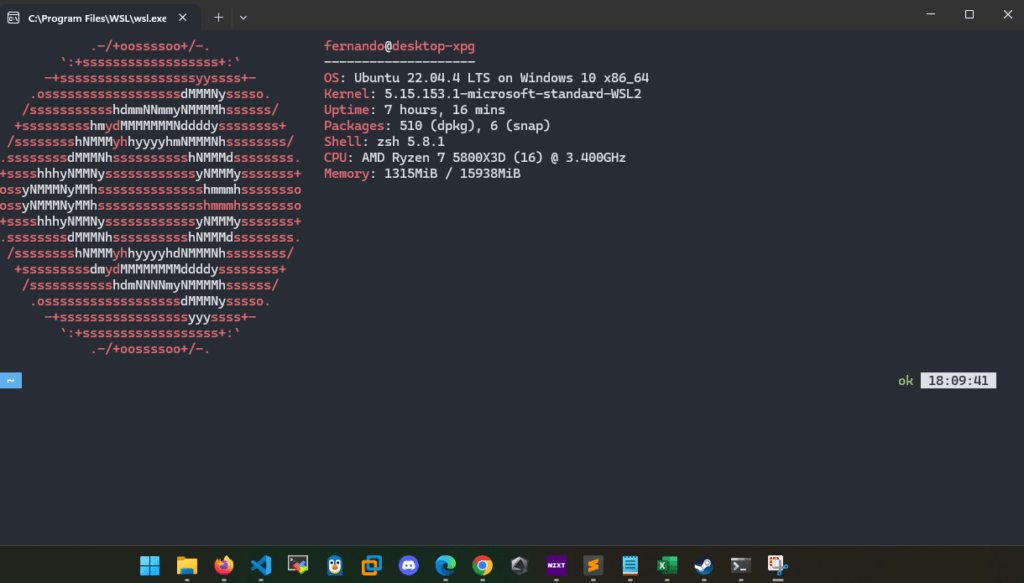
Task: Open Steam from the taskbar
Action: coord(703,566)
